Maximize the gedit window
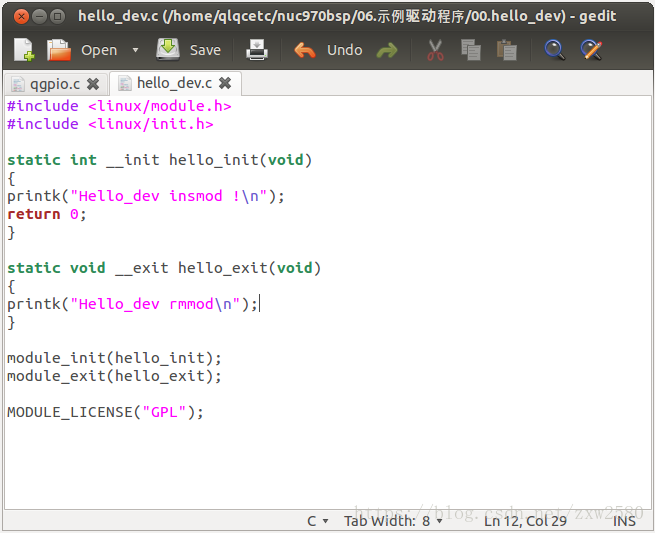The image size is (655, 533). (57, 17)
